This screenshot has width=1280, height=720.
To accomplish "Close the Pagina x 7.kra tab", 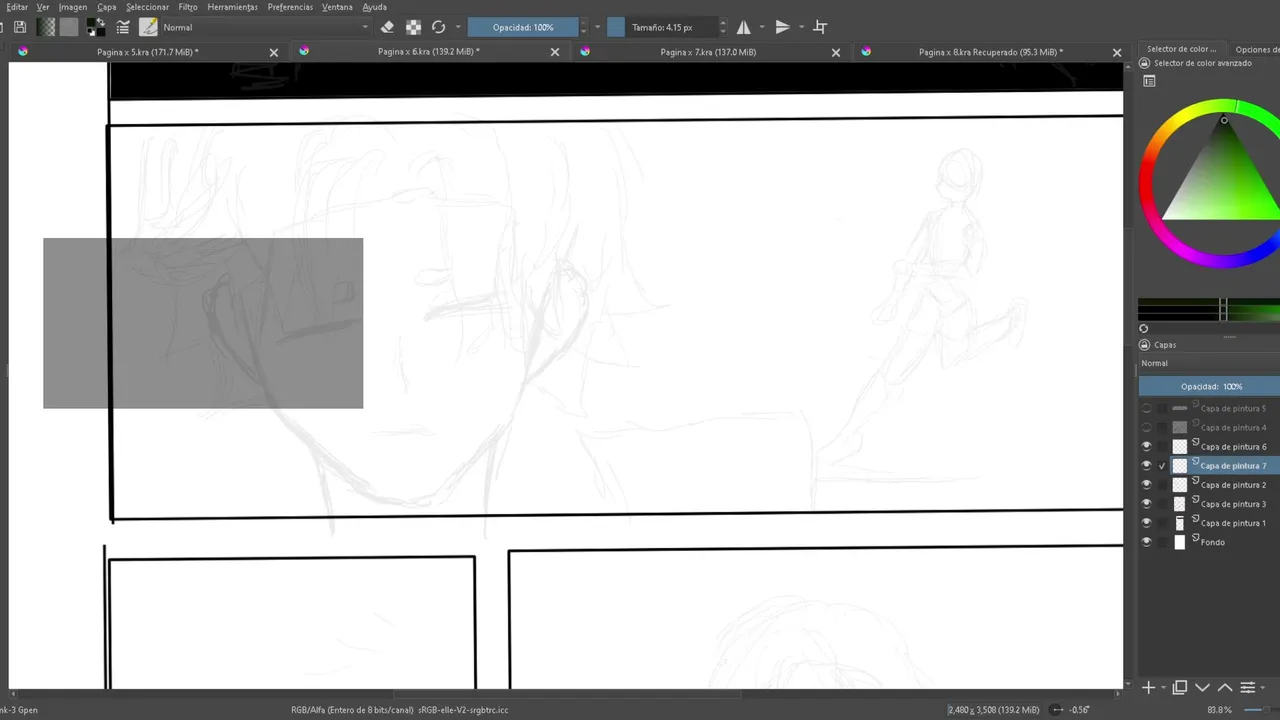I will click(x=836, y=52).
